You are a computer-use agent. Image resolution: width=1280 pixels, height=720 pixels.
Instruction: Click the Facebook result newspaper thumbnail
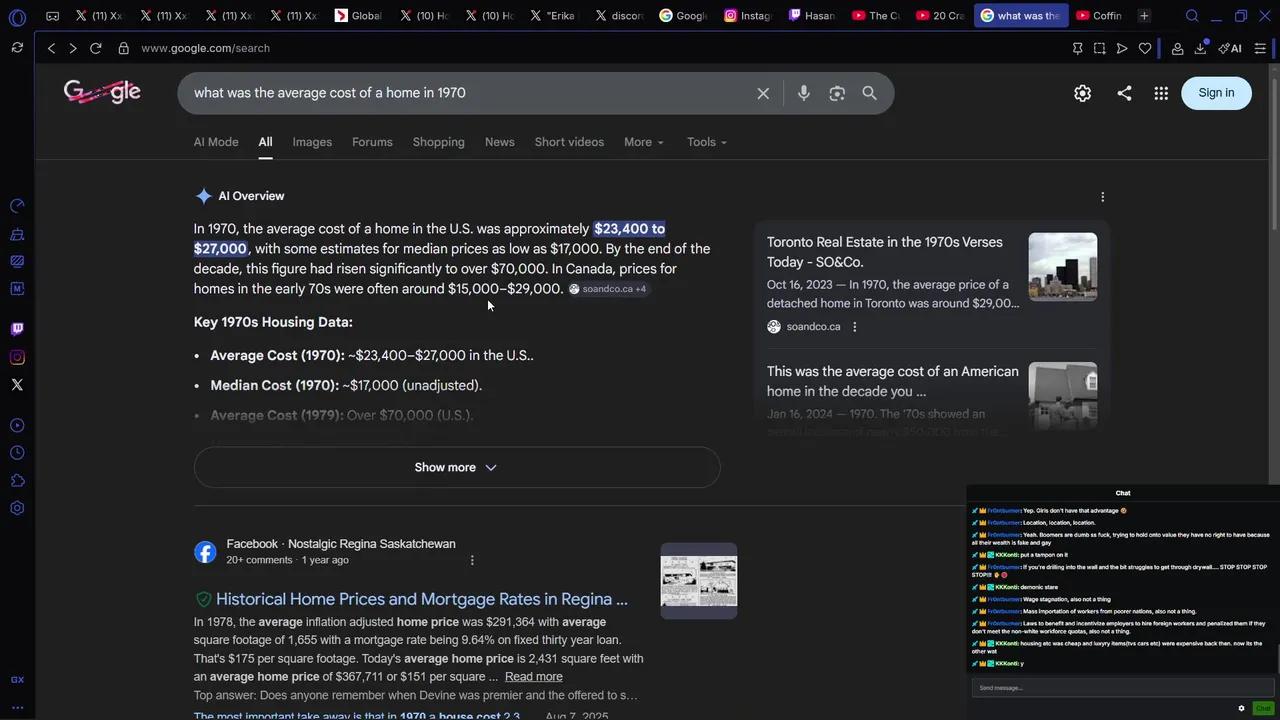pos(699,581)
